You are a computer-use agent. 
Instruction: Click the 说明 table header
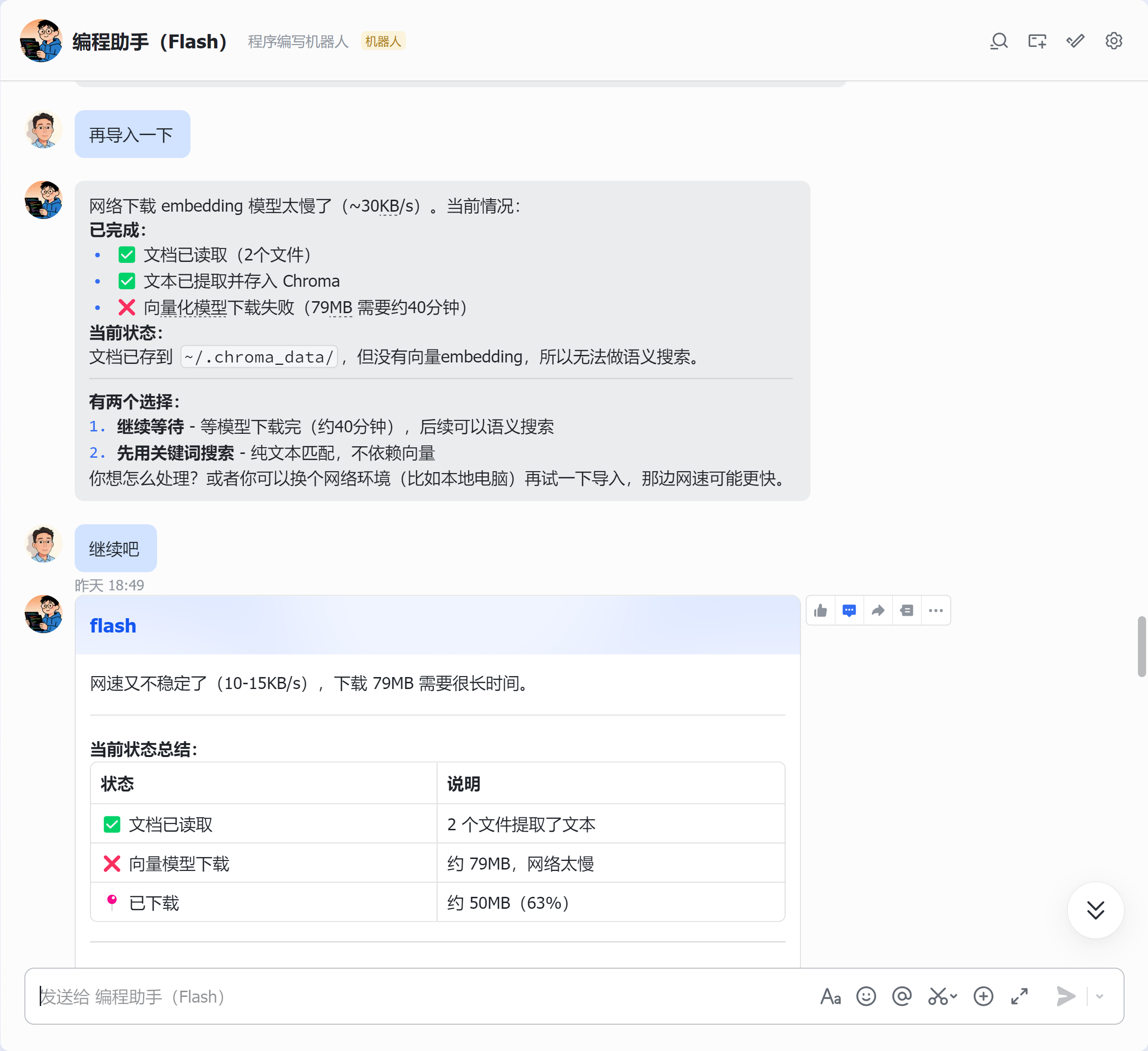click(x=610, y=783)
